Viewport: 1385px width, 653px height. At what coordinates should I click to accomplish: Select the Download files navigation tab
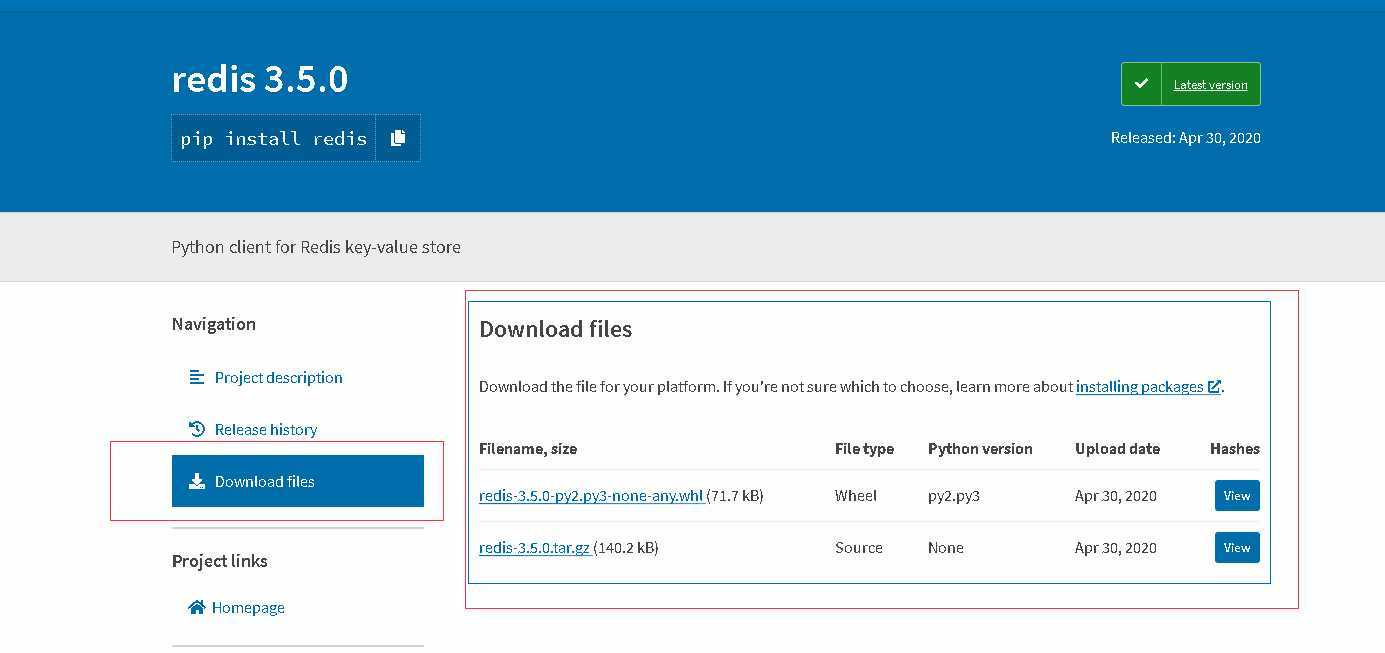click(x=298, y=481)
